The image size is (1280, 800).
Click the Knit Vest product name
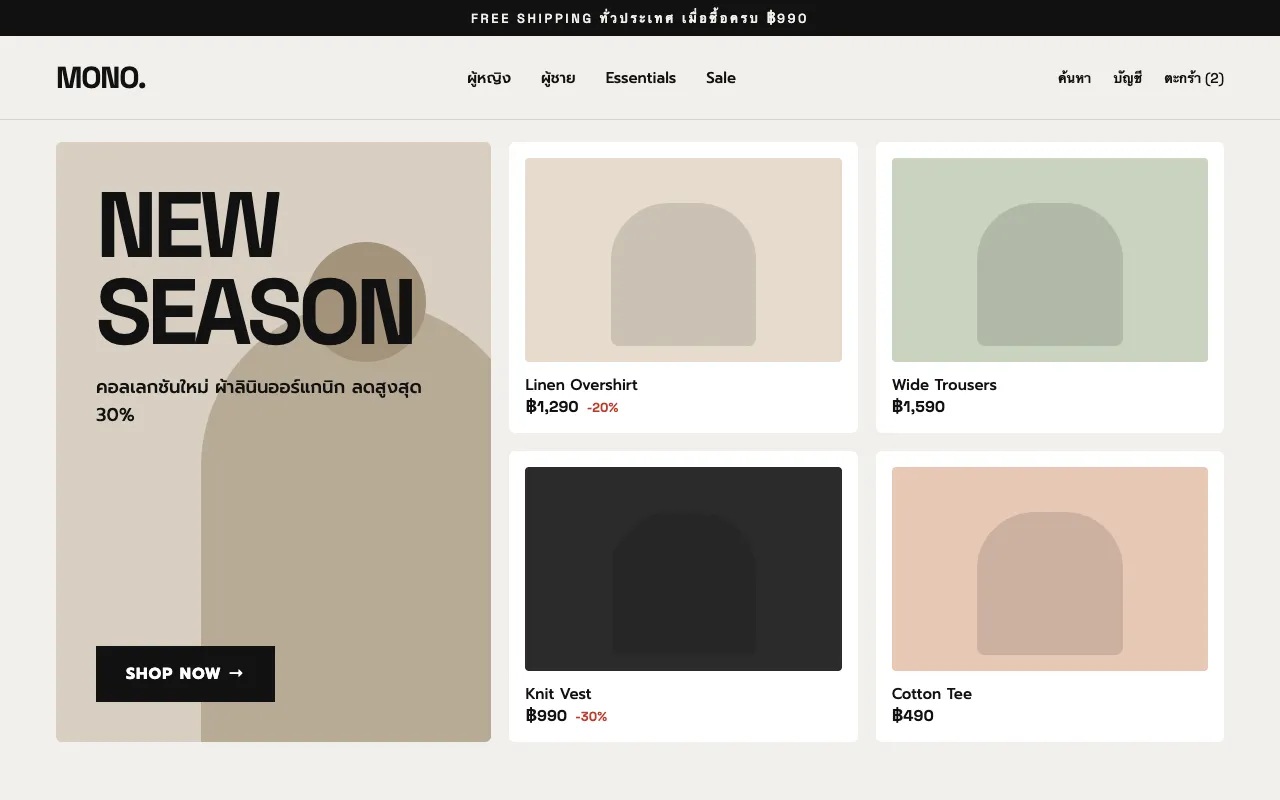coord(558,694)
